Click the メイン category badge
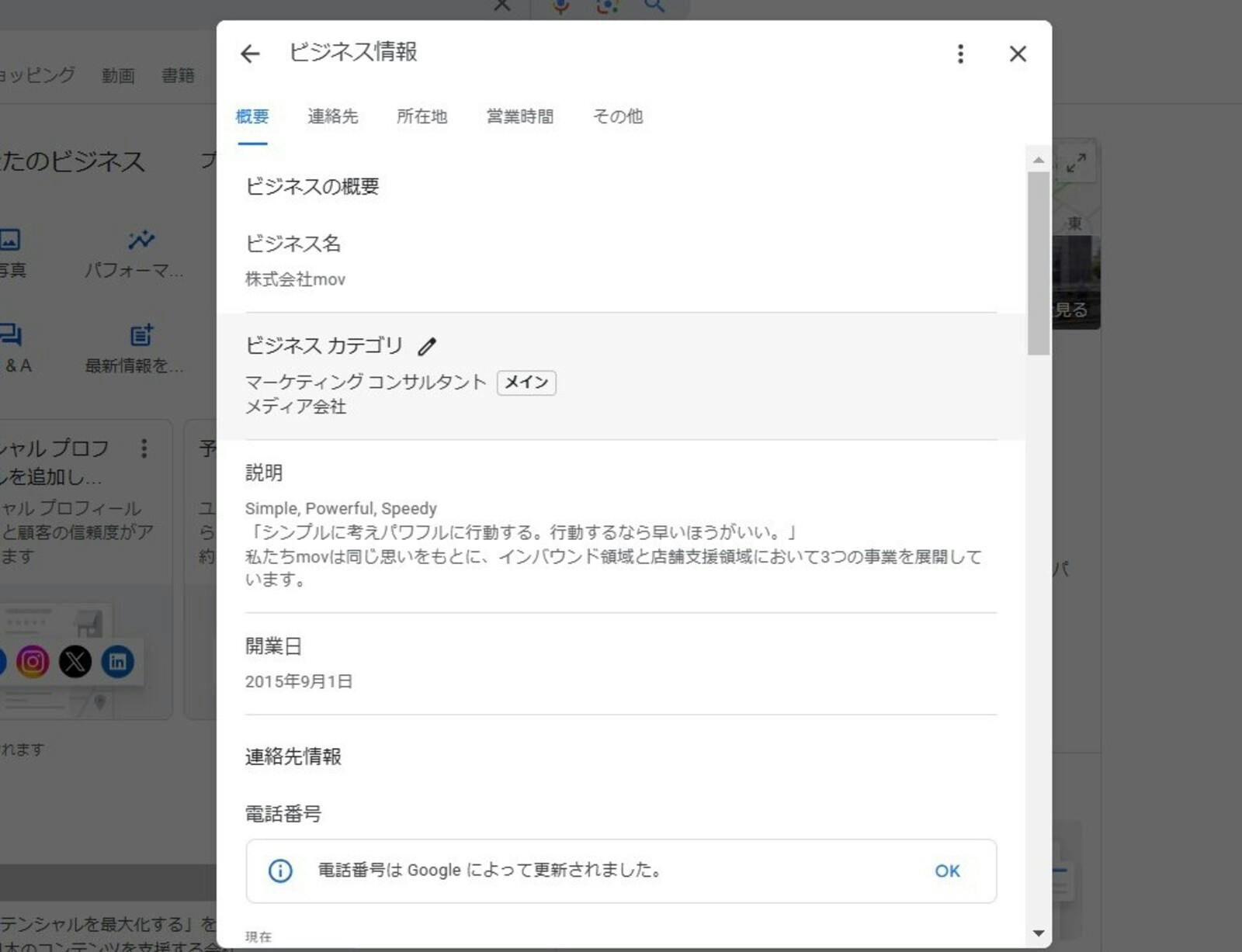The image size is (1242, 952). coord(526,383)
